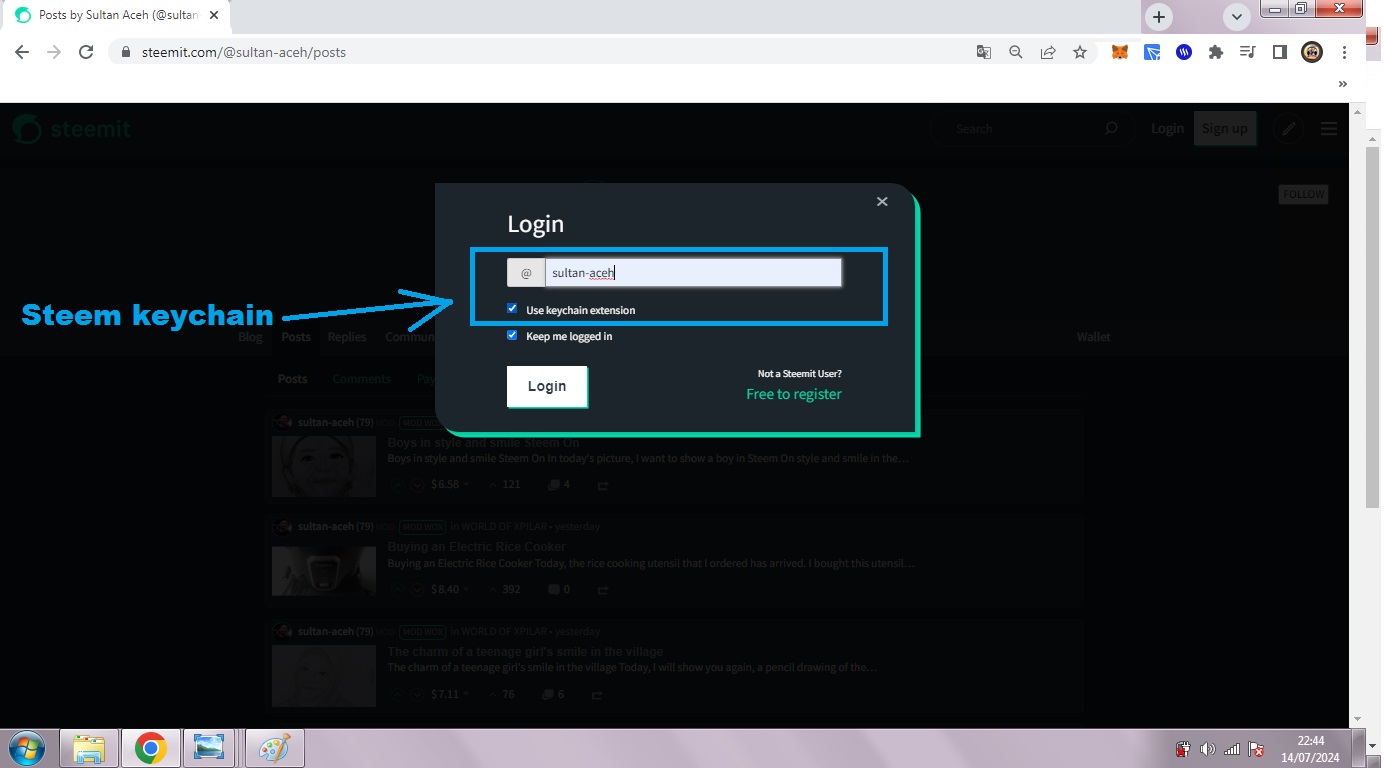The height and width of the screenshot is (768, 1384).
Task: Click the username field containing sultan-aceh
Action: (x=693, y=272)
